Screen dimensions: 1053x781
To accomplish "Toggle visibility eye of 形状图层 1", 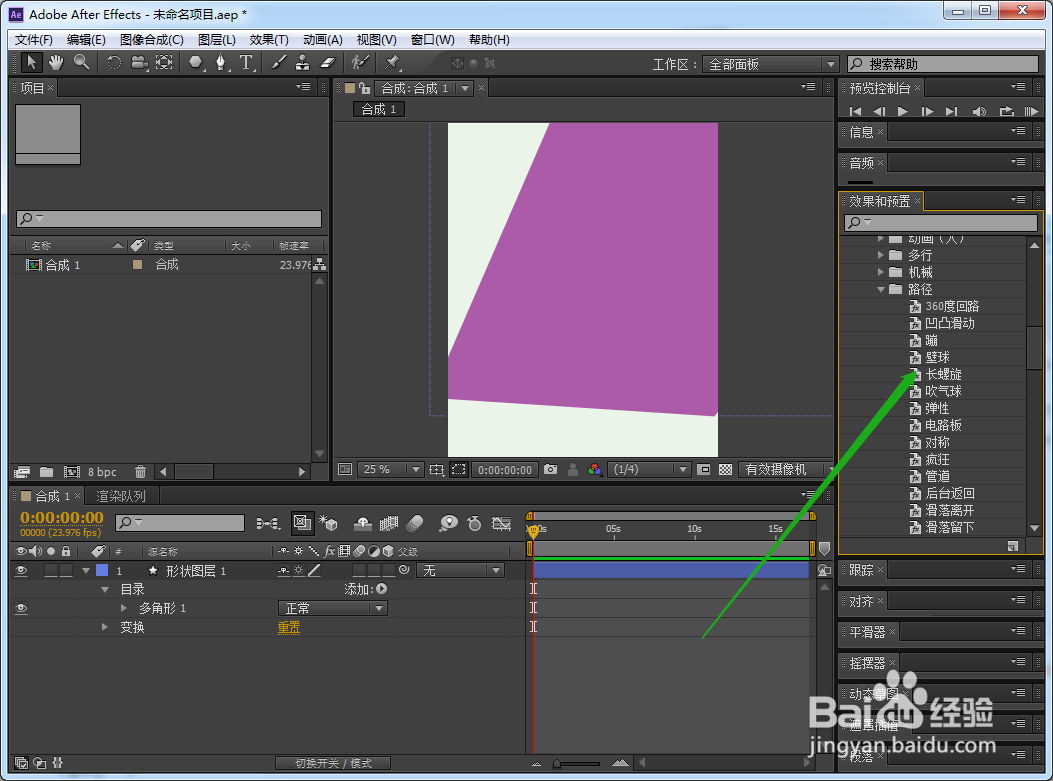I will point(21,571).
